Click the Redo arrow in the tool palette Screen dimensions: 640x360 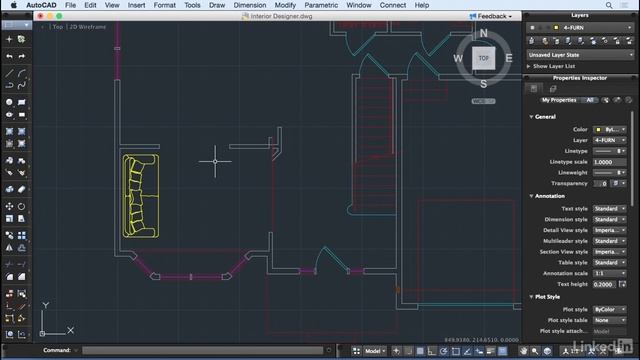(x=22, y=56)
